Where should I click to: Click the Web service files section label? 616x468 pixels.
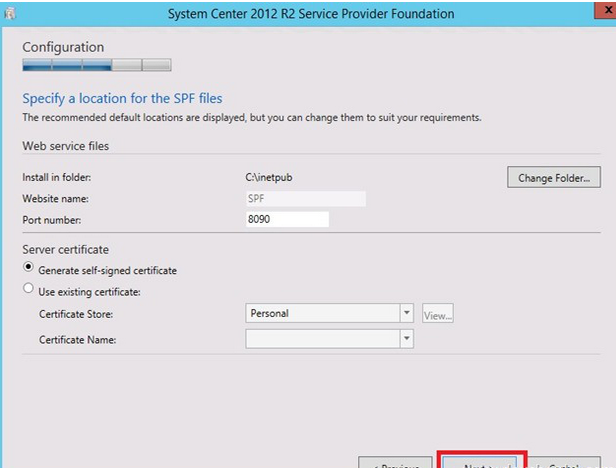pyautogui.click(x=66, y=146)
